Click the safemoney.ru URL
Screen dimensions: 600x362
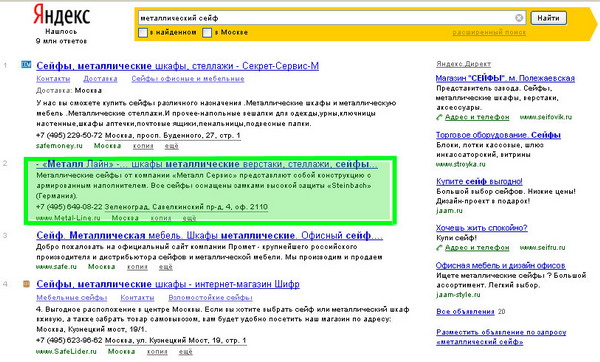click(x=59, y=146)
